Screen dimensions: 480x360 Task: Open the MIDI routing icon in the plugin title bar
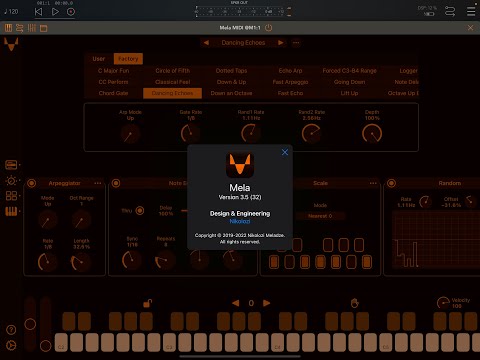tap(20, 28)
